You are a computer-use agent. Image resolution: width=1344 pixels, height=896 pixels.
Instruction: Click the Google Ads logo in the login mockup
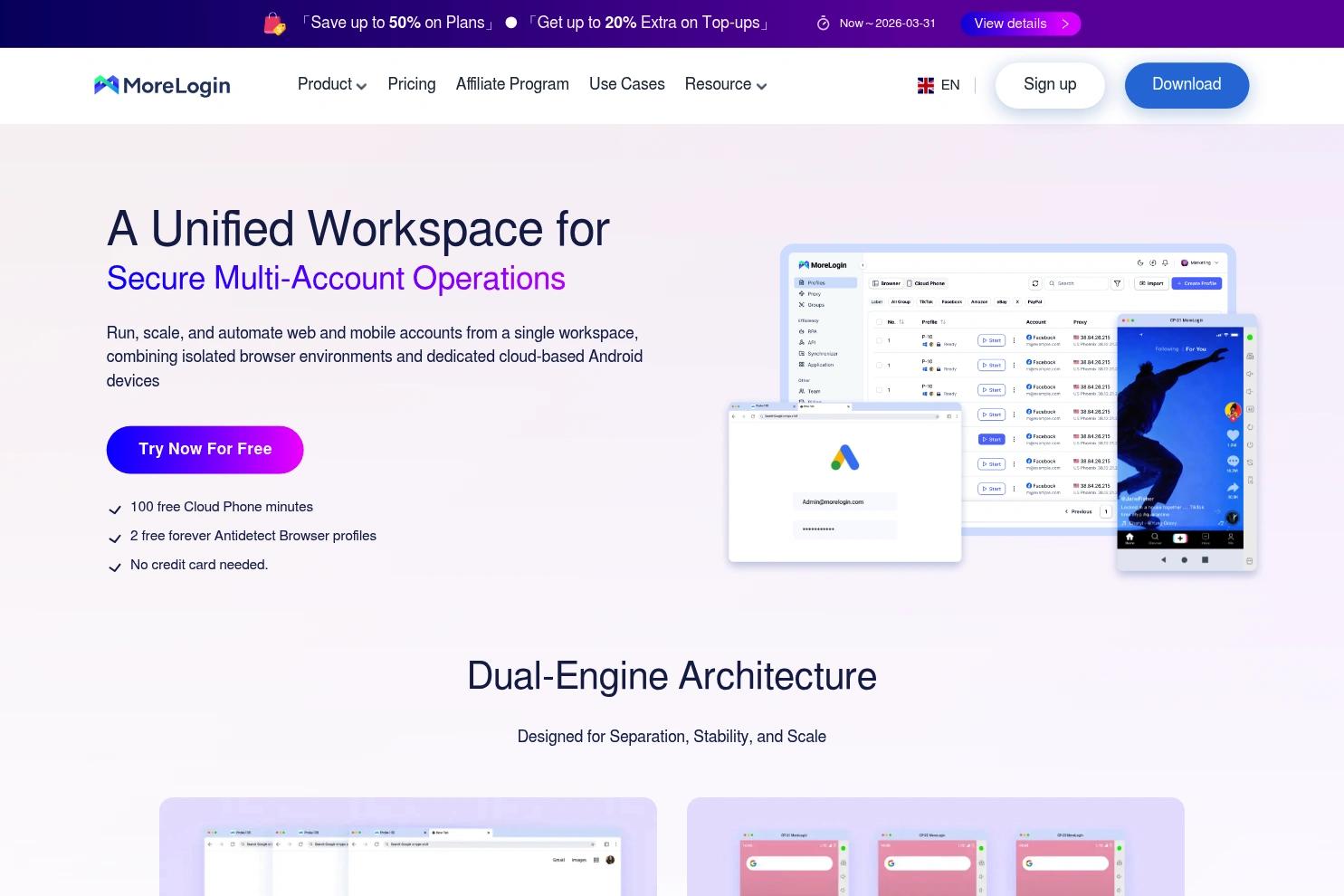[844, 458]
